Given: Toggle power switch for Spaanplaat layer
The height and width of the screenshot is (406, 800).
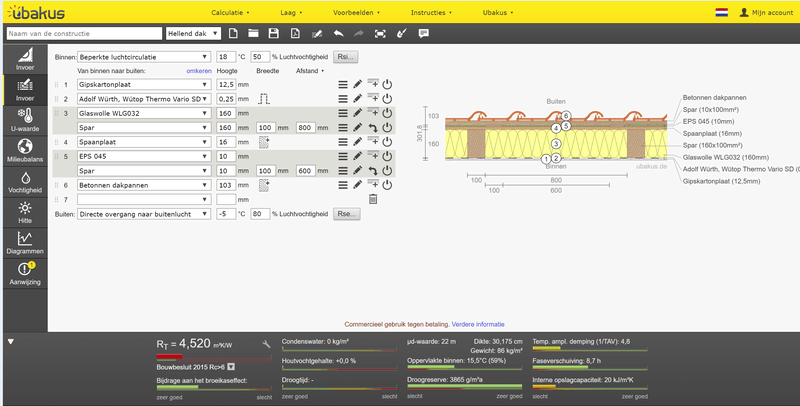Looking at the screenshot, I should [387, 142].
